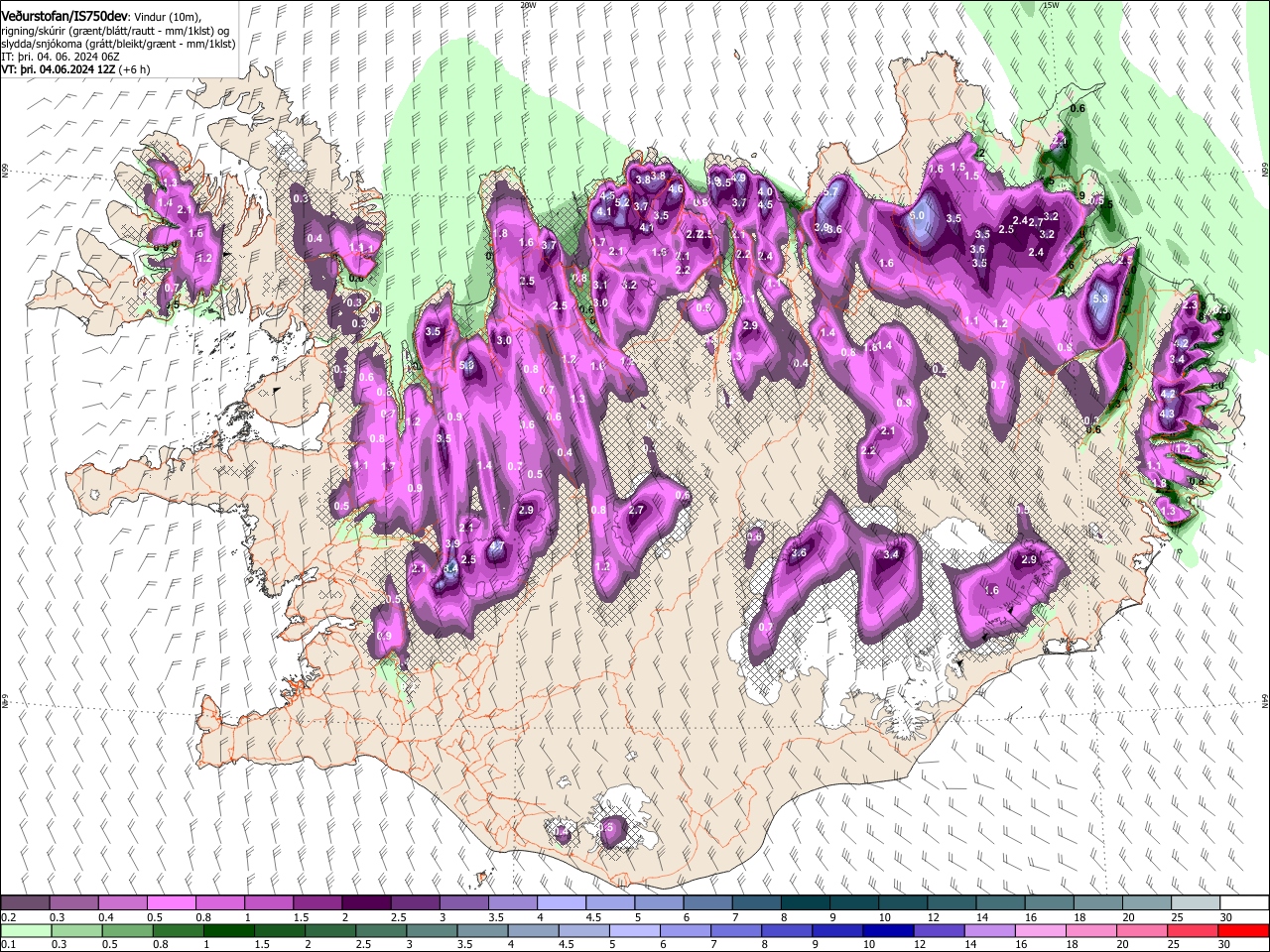Pick the bright pink 0.5–0.8 snow legend swatch
The height and width of the screenshot is (952, 1270).
pos(171,903)
